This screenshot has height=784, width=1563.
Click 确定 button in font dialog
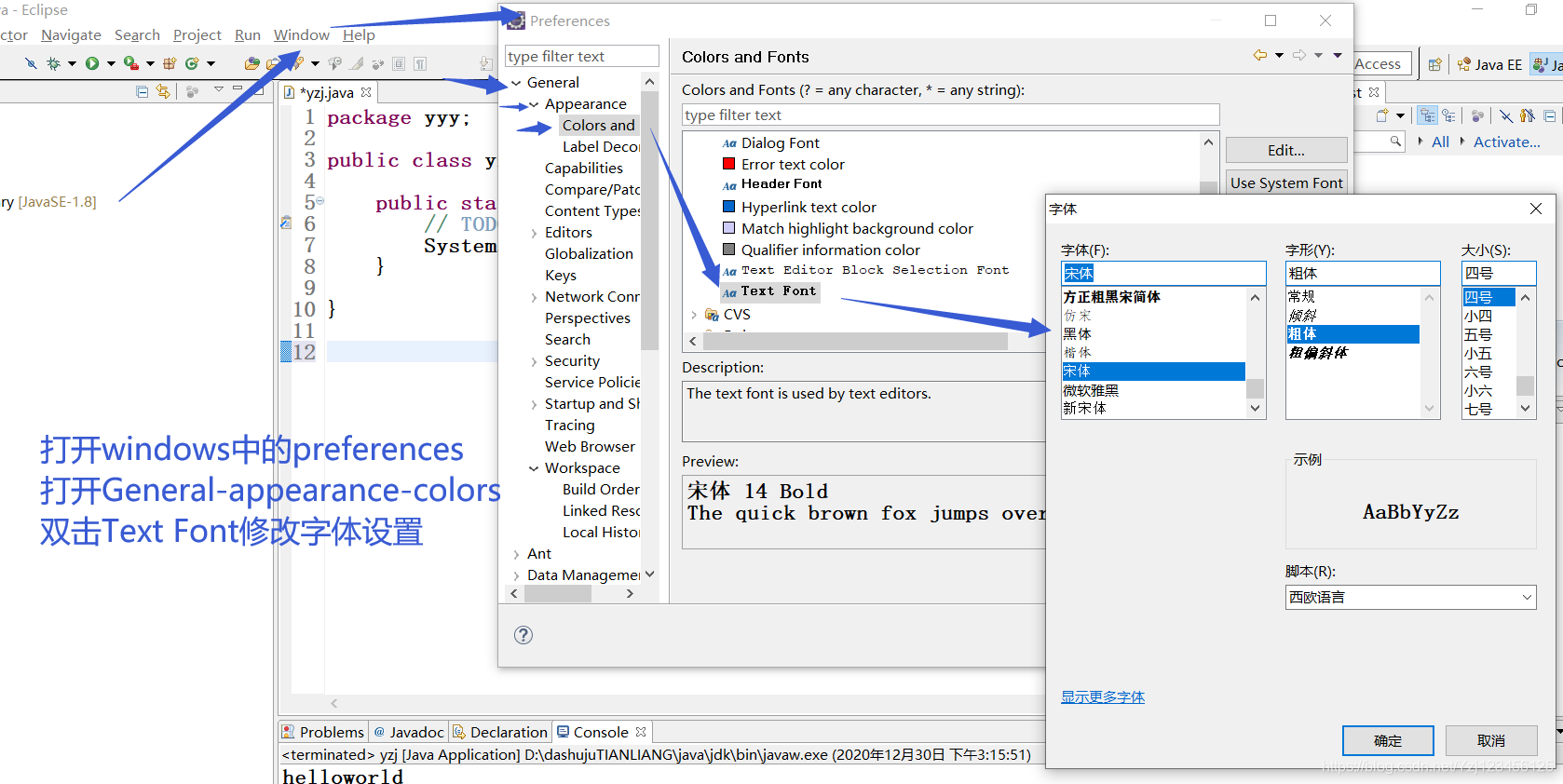coord(1388,740)
